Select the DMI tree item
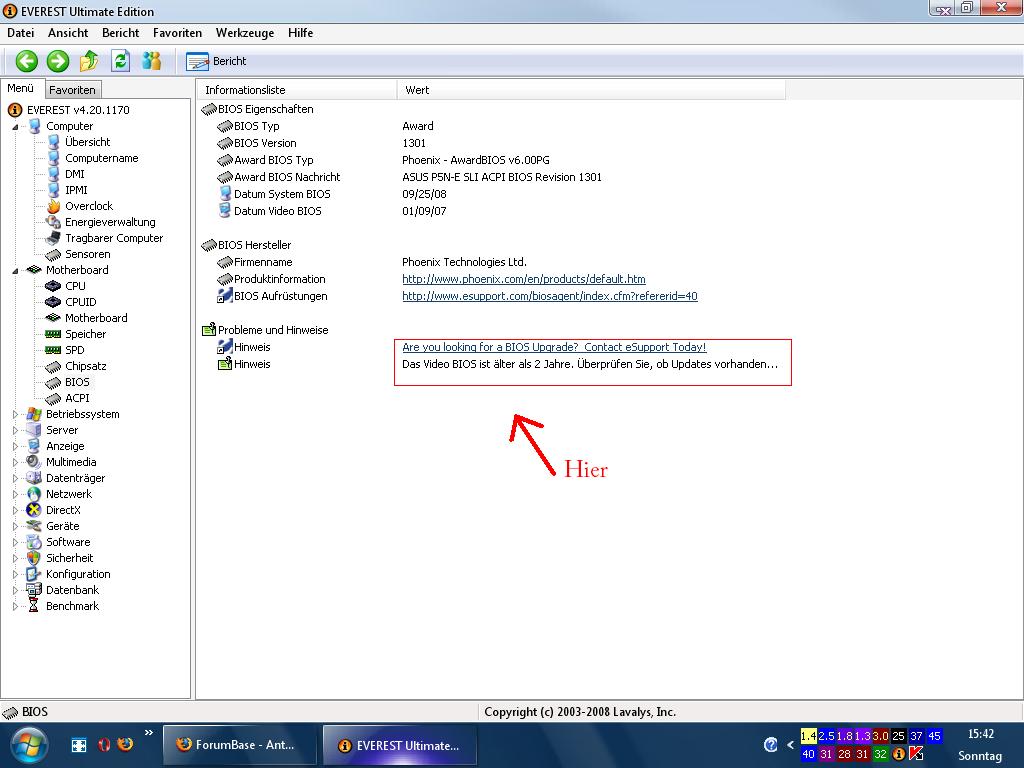 [74, 174]
